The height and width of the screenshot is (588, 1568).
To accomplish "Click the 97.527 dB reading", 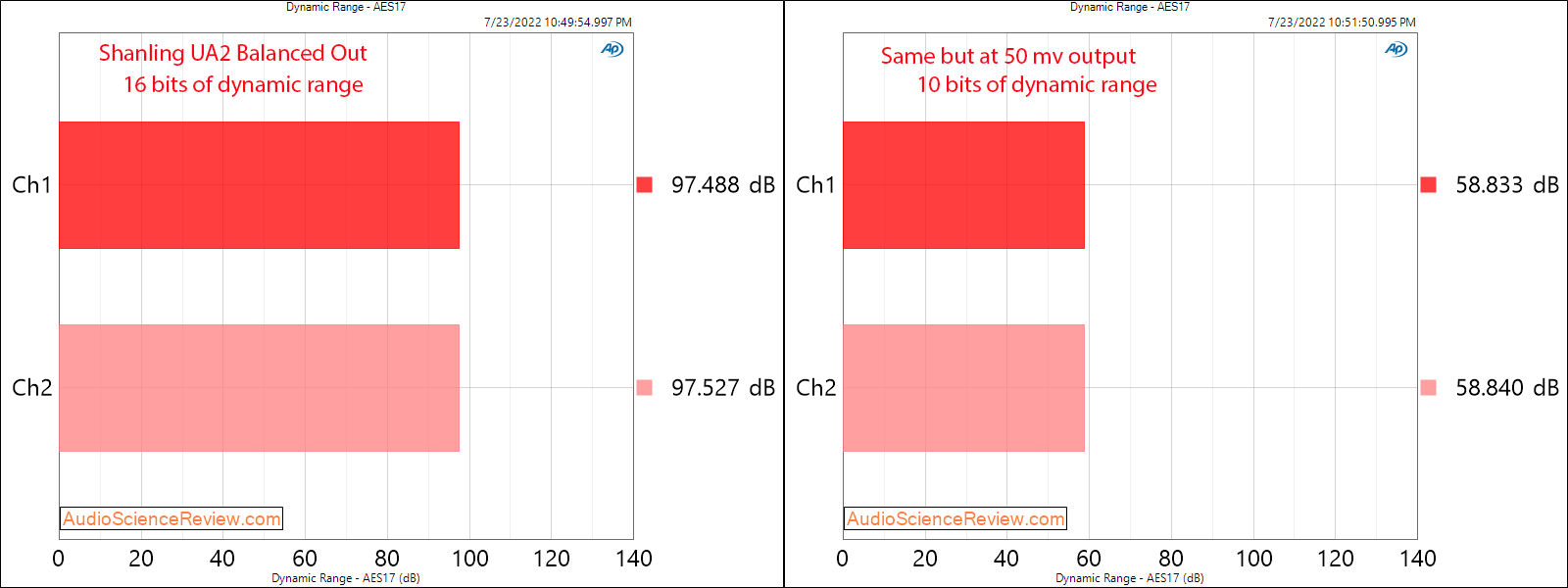I will pyautogui.click(x=722, y=387).
